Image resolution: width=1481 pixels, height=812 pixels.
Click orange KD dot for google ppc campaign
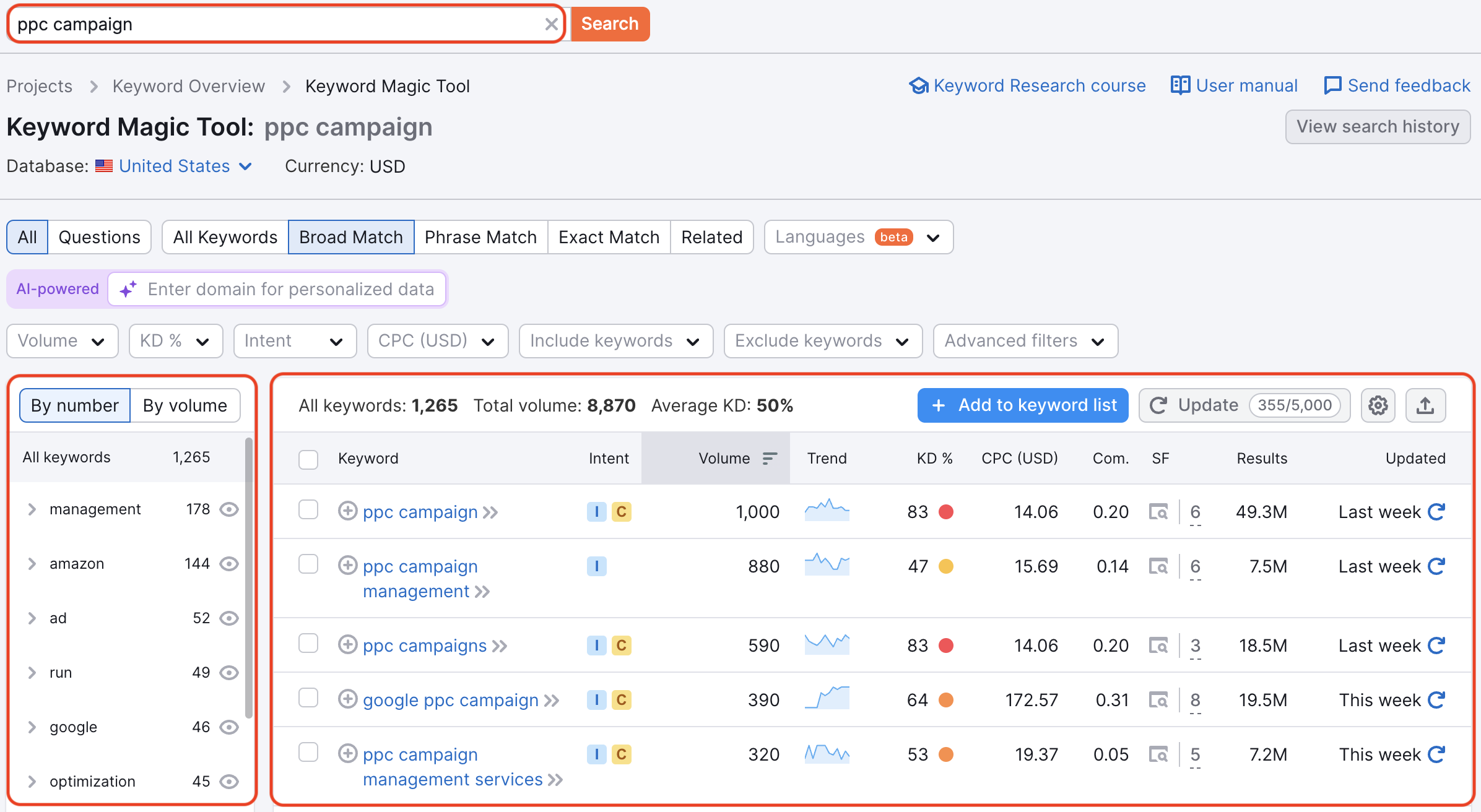[946, 700]
